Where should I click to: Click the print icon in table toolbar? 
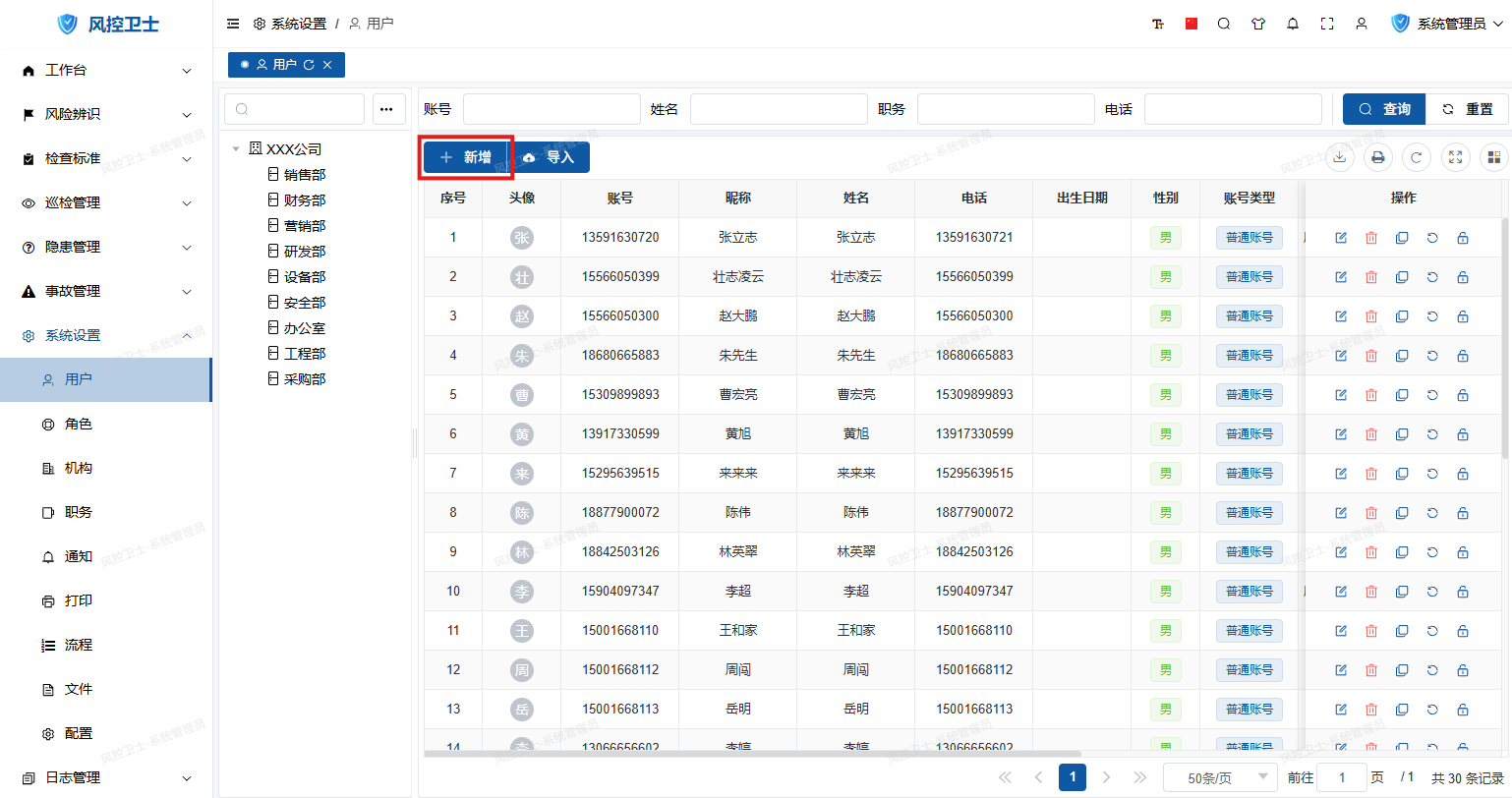point(1378,157)
